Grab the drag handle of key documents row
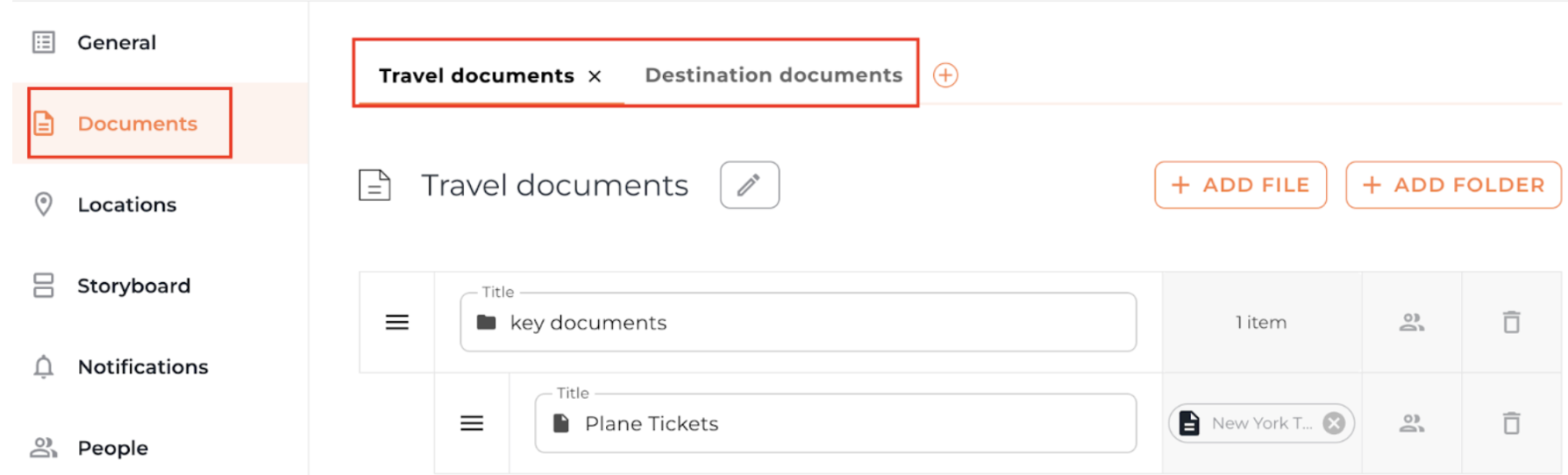Viewport: 1568px width, 475px height. point(397,323)
